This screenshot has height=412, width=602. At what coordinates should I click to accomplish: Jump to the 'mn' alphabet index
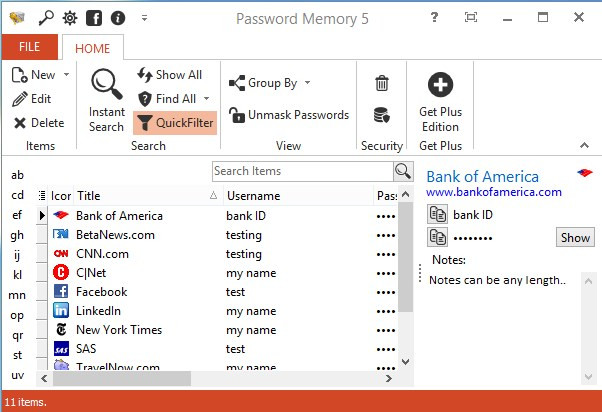pos(17,295)
